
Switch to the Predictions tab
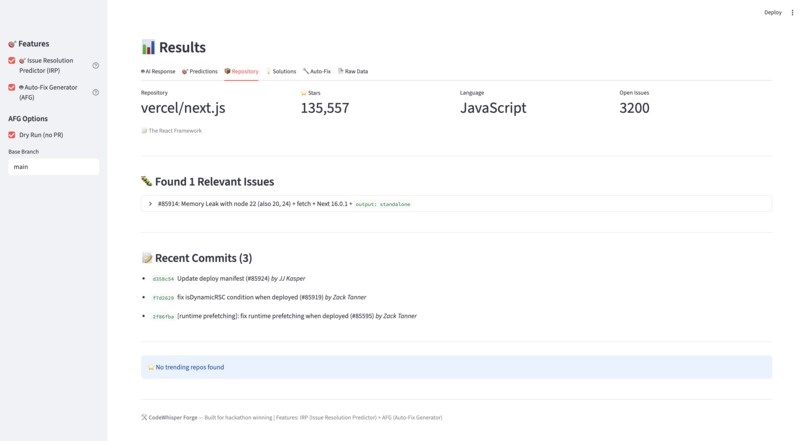coord(200,71)
